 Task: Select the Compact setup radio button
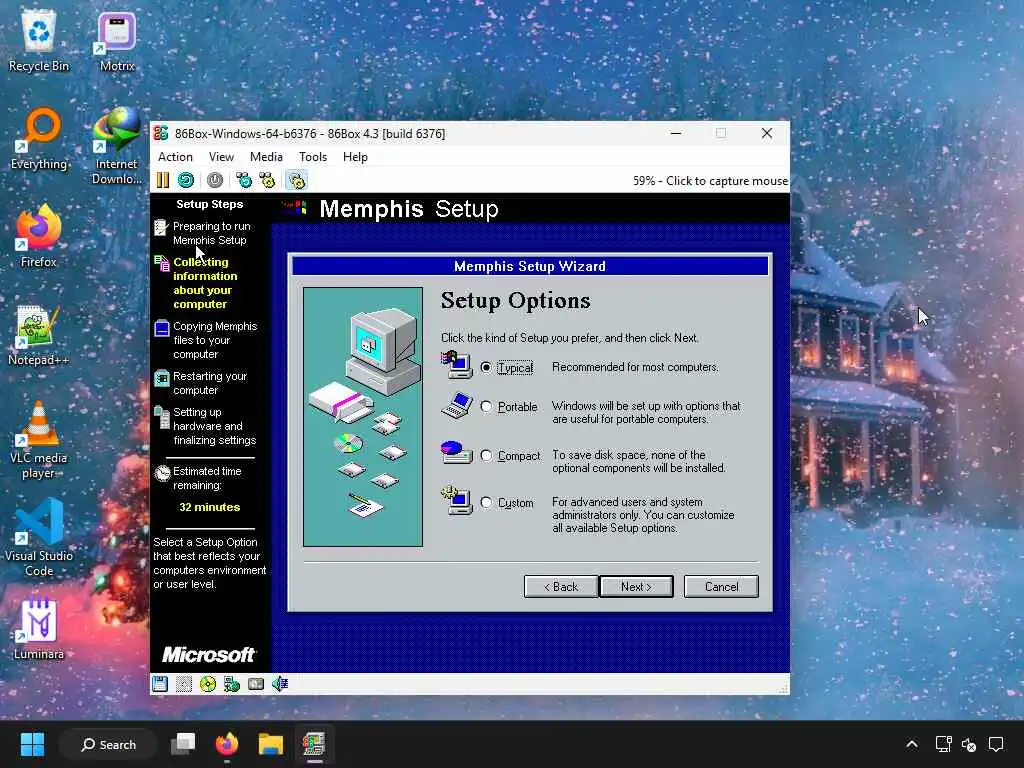tap(486, 456)
